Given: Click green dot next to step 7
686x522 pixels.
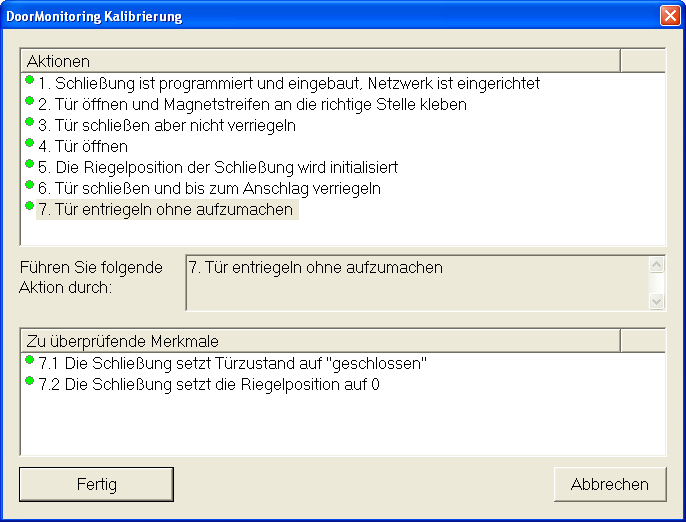Looking at the screenshot, I should pos(29,205).
